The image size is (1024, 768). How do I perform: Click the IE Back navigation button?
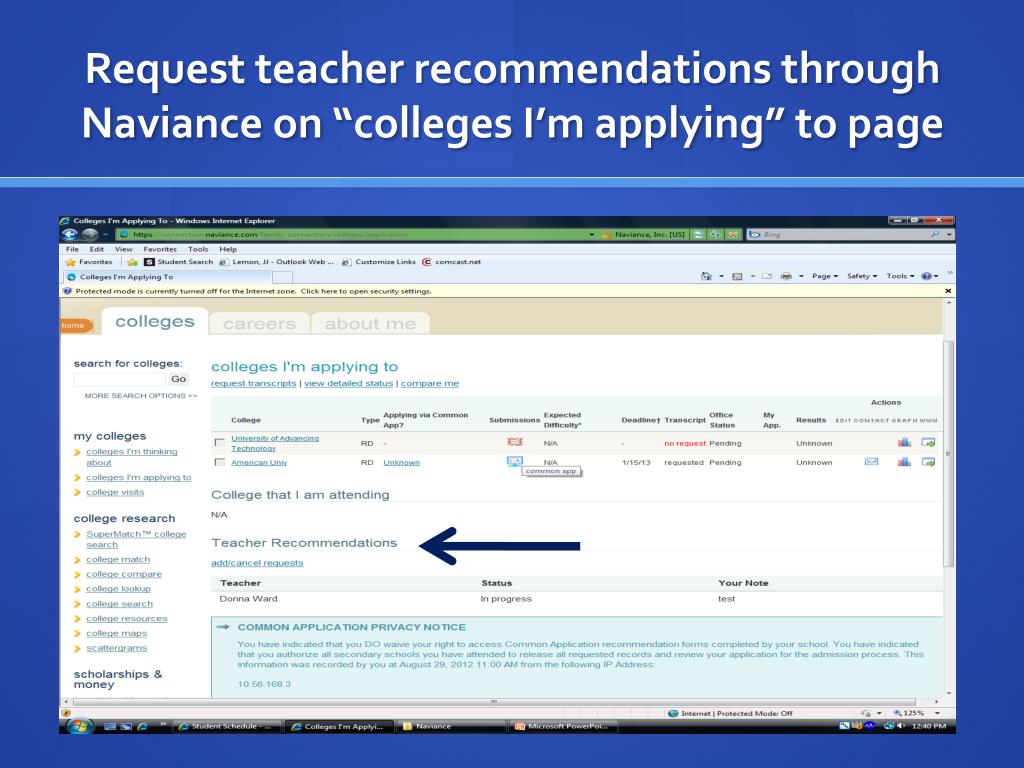click(x=69, y=234)
